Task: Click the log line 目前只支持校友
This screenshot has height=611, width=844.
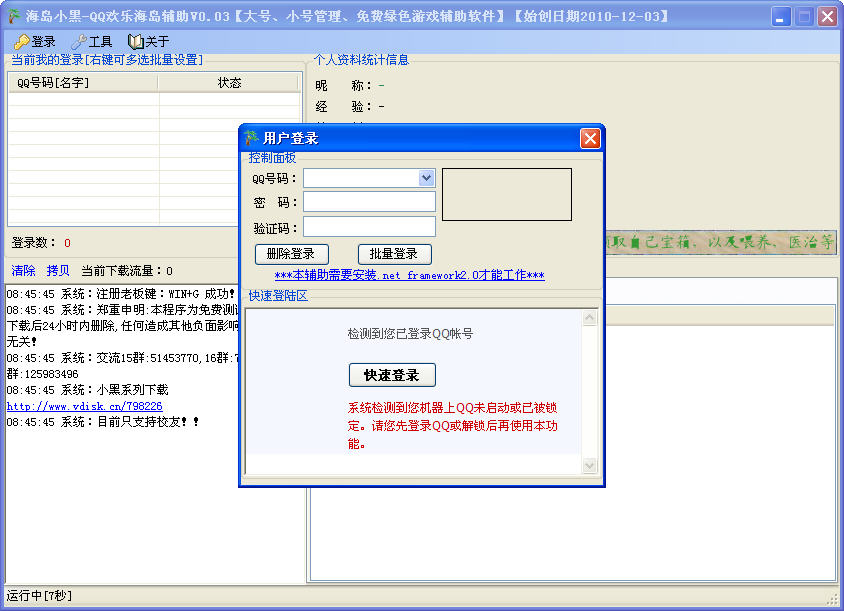Action: [x=103, y=422]
